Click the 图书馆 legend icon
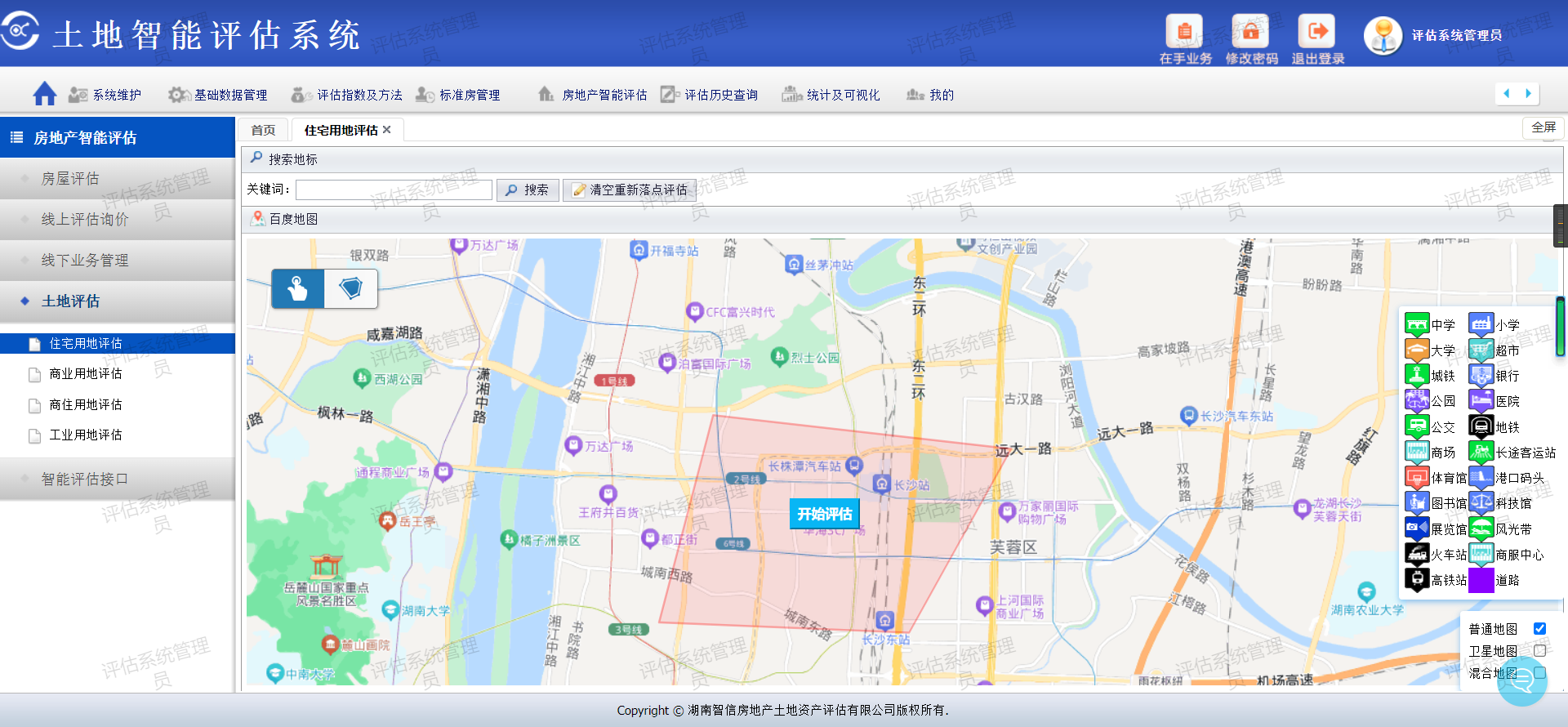The width and height of the screenshot is (1568, 727). (1417, 502)
